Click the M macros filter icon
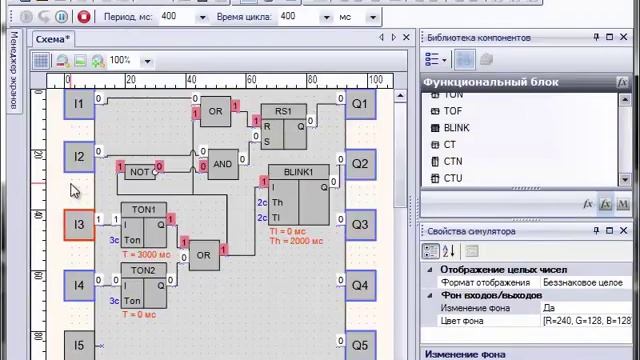 tap(623, 204)
